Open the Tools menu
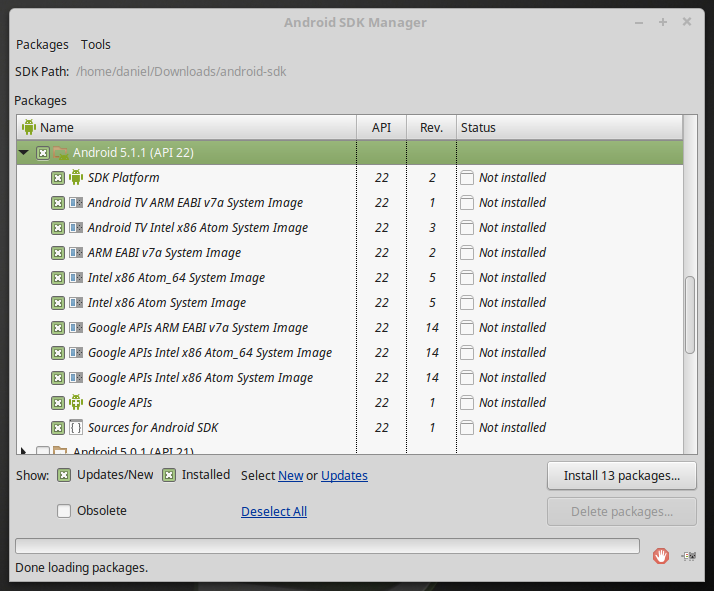 coord(96,45)
